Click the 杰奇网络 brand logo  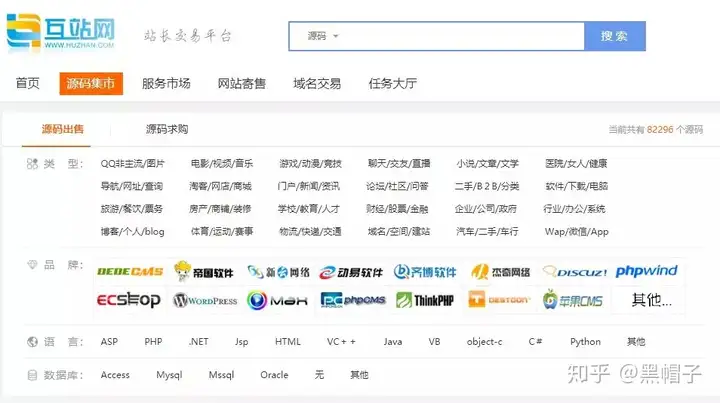coord(500,272)
